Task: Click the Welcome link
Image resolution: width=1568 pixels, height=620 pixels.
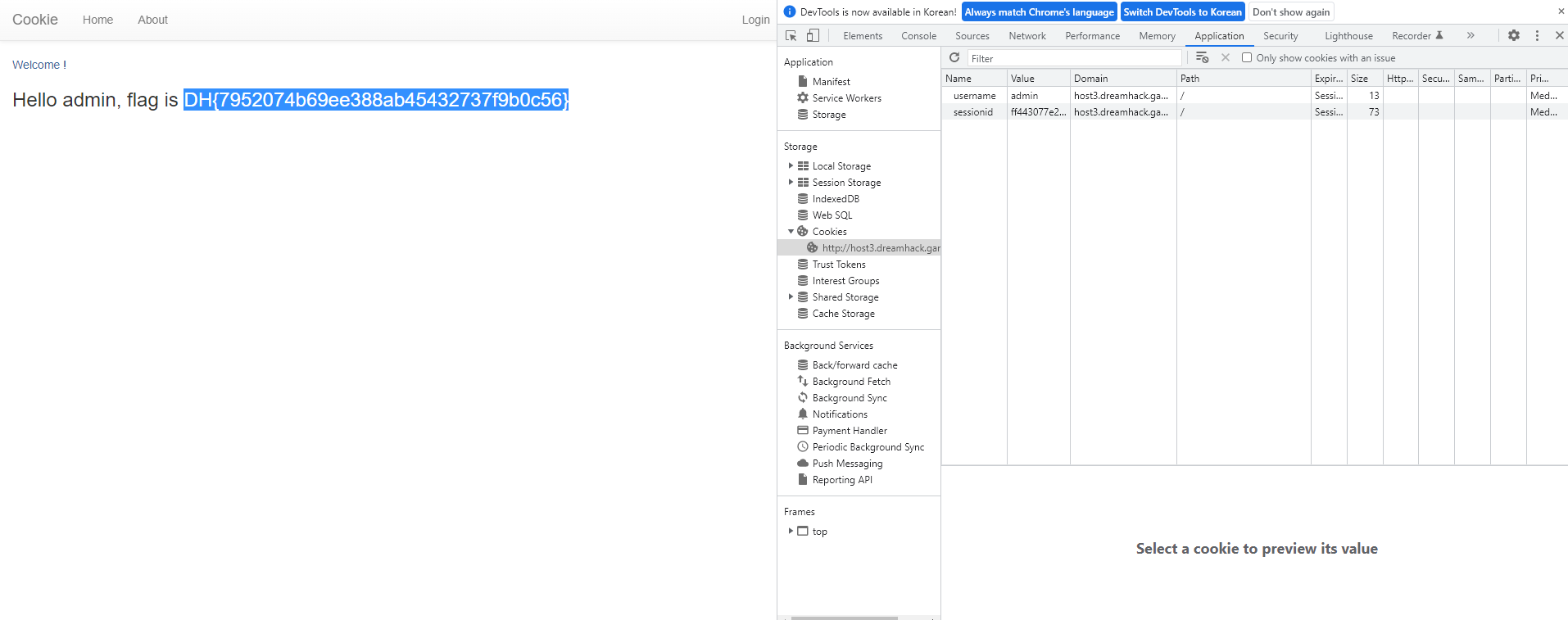Action: 36,65
